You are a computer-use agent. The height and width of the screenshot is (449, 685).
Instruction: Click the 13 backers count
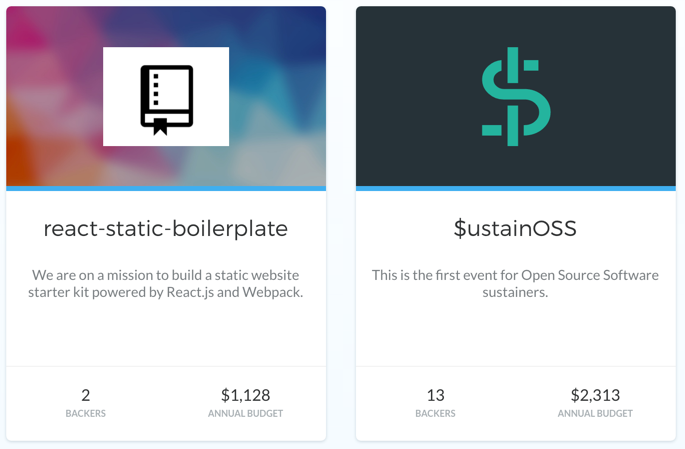(436, 395)
